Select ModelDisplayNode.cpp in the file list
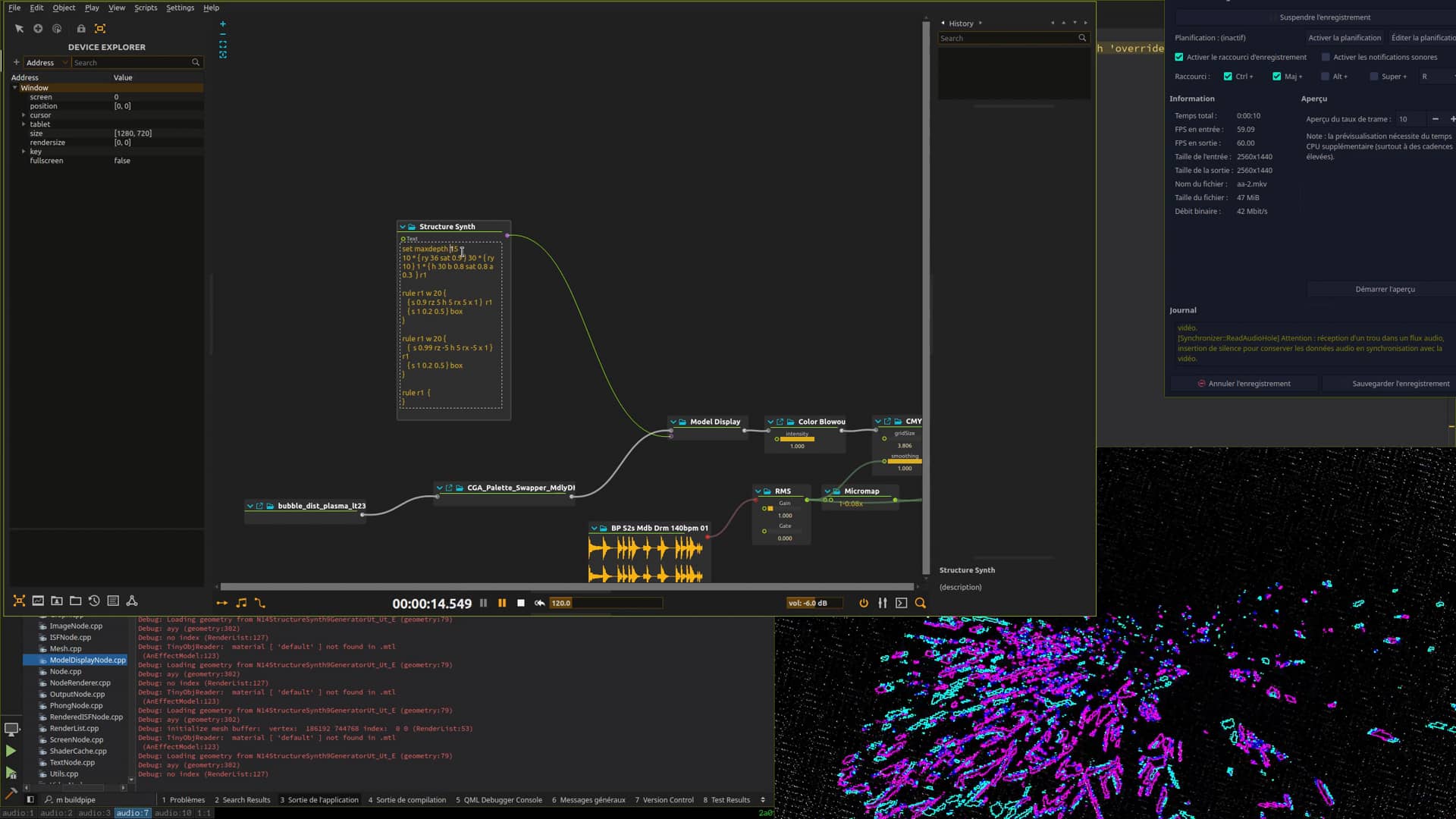Viewport: 1456px width, 819px height. tap(84, 660)
